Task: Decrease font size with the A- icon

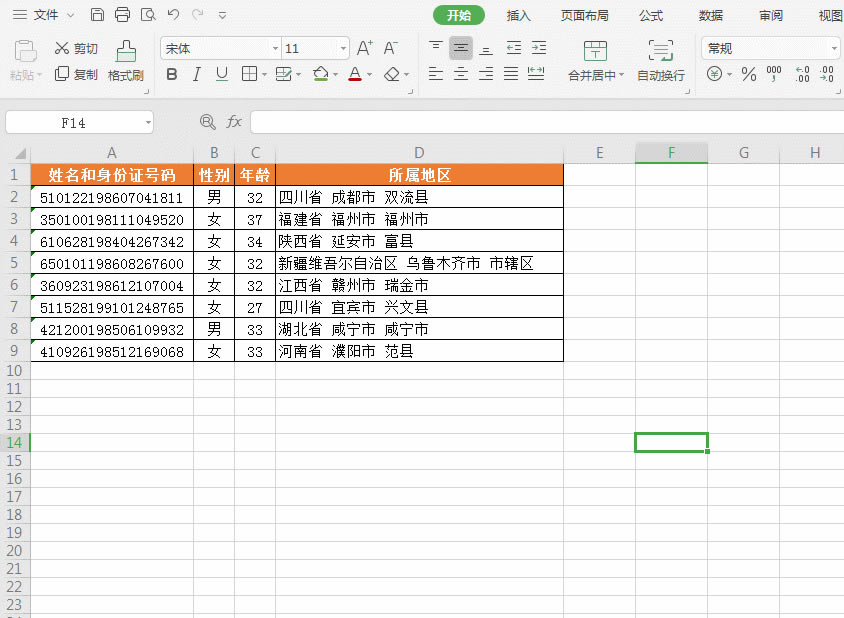Action: (x=391, y=48)
